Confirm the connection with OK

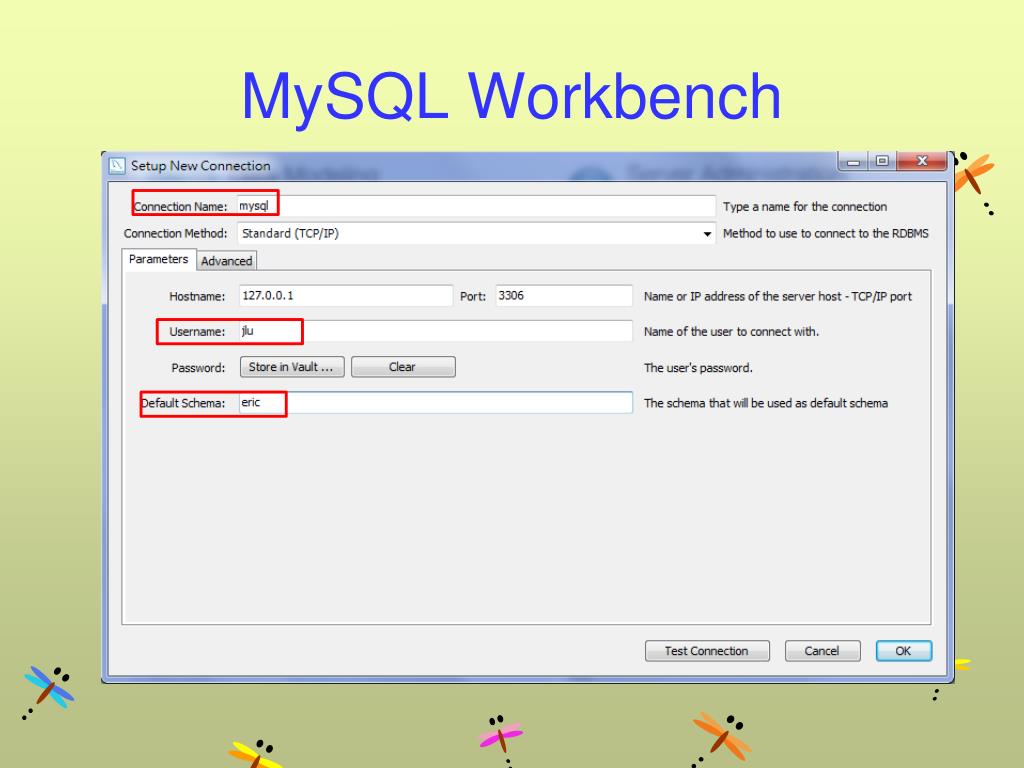point(903,651)
